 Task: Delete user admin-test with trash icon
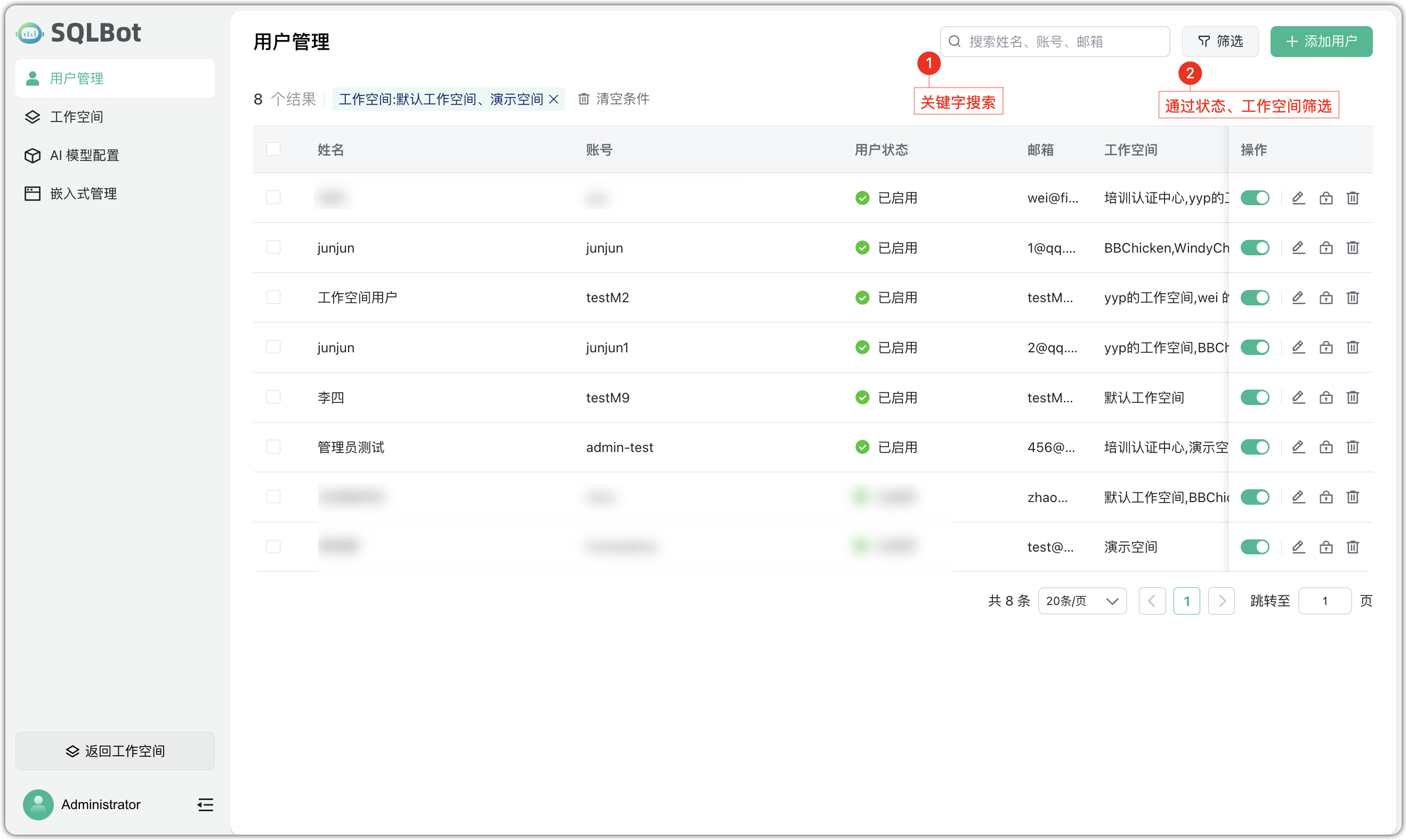click(1353, 447)
